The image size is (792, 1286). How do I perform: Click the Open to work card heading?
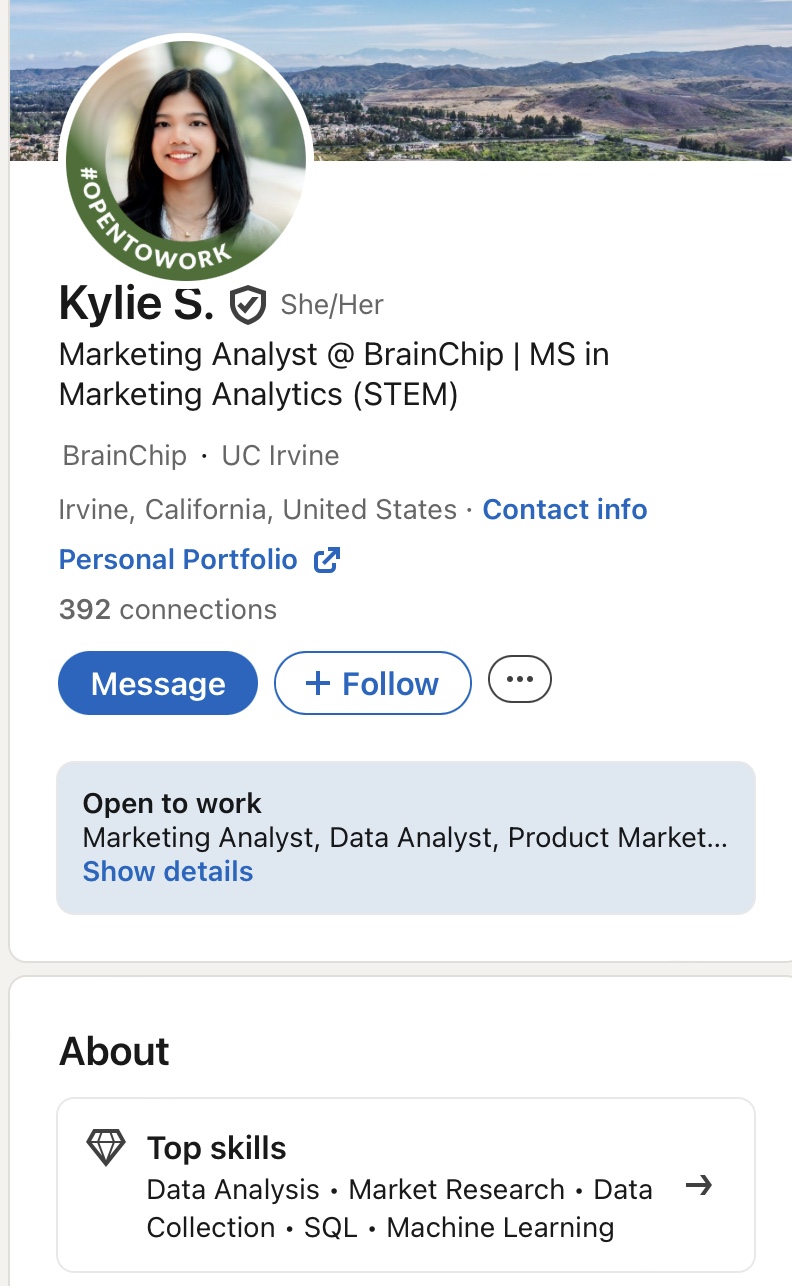(x=172, y=804)
